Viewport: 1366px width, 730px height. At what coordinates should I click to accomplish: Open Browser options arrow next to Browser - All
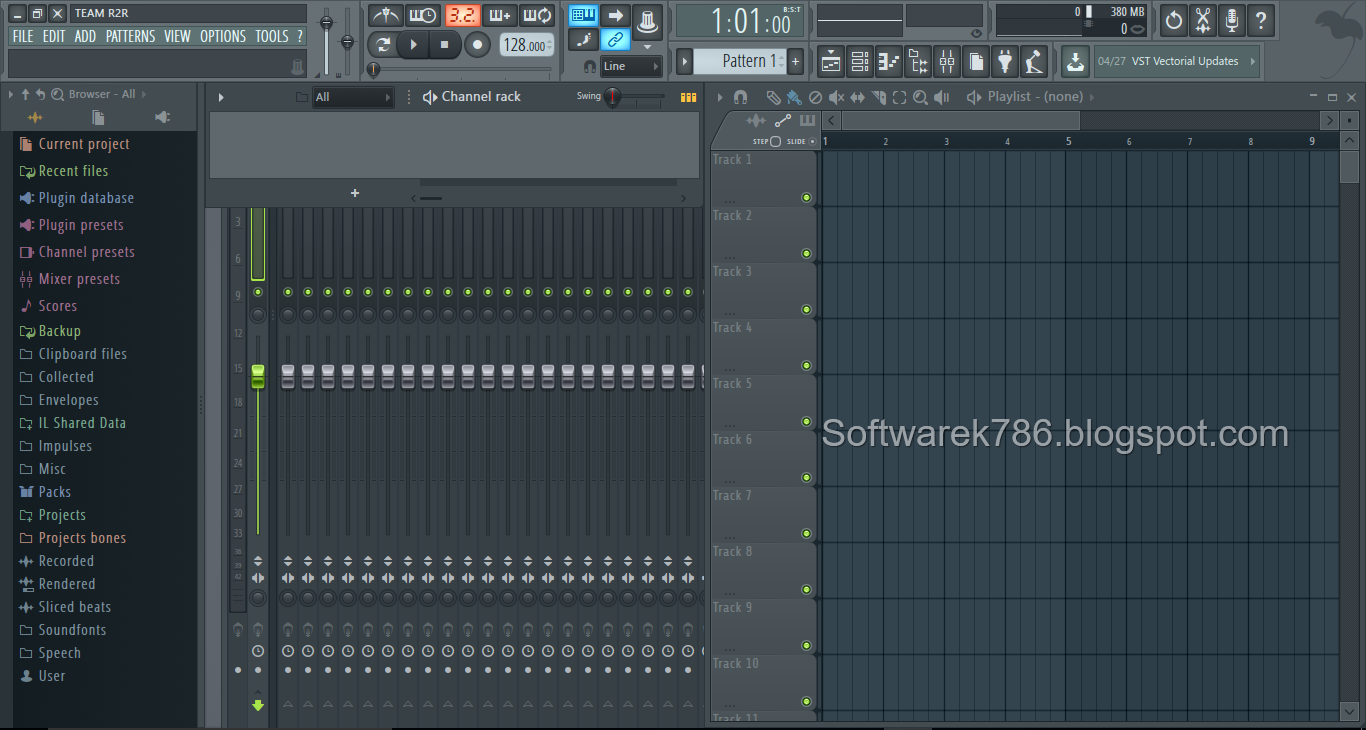[x=144, y=94]
